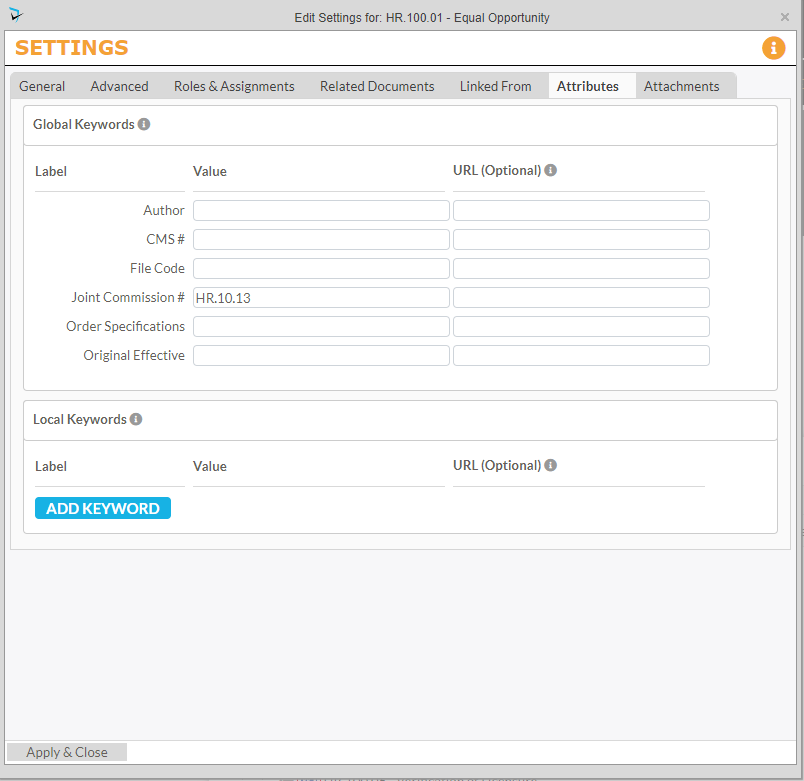The width and height of the screenshot is (804, 781).
Task: Click the ADD KEYWORD button
Action: pyautogui.click(x=103, y=508)
